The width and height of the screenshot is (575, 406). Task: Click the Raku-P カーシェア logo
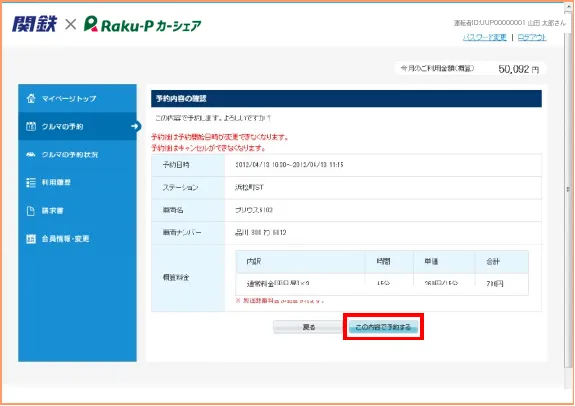(143, 24)
